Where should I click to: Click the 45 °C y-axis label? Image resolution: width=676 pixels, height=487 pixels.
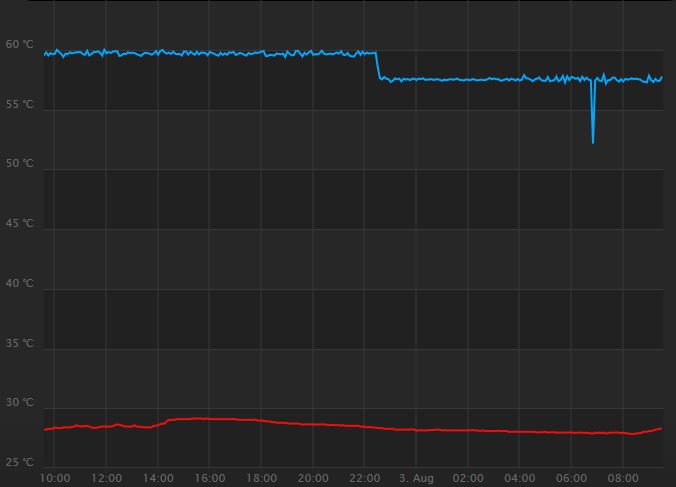(19, 224)
